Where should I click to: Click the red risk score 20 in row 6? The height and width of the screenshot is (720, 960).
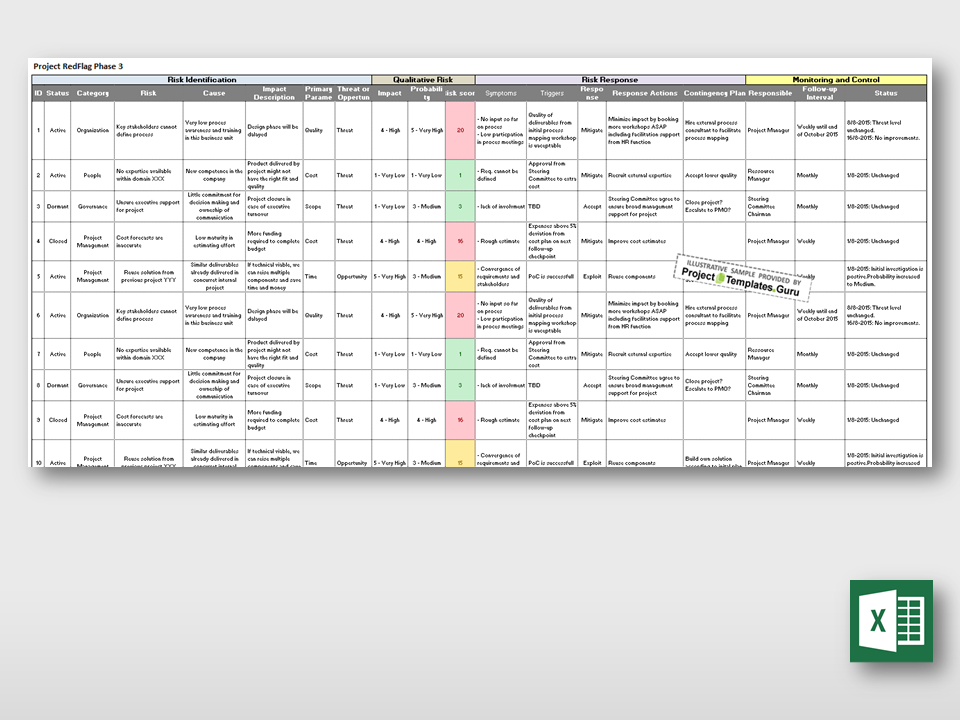coord(460,315)
